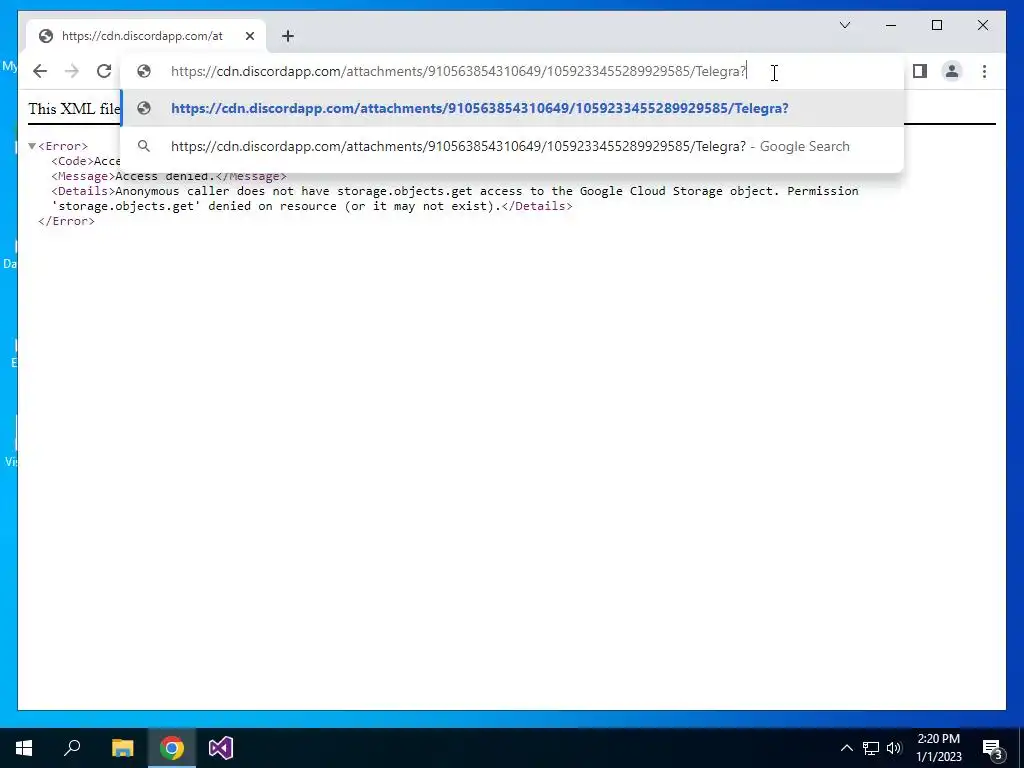Open Chrome's three-dot menu
1024x768 pixels.
coord(984,71)
